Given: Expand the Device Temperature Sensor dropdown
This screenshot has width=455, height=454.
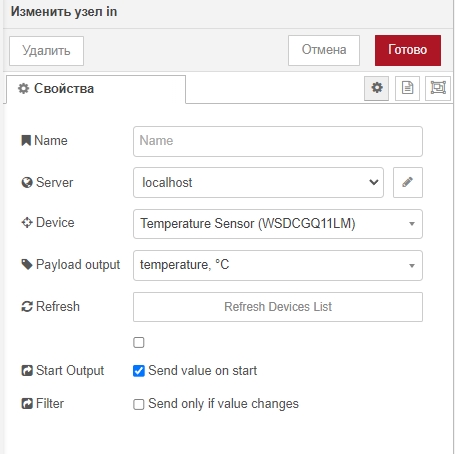Looking at the screenshot, I should coord(278,224).
